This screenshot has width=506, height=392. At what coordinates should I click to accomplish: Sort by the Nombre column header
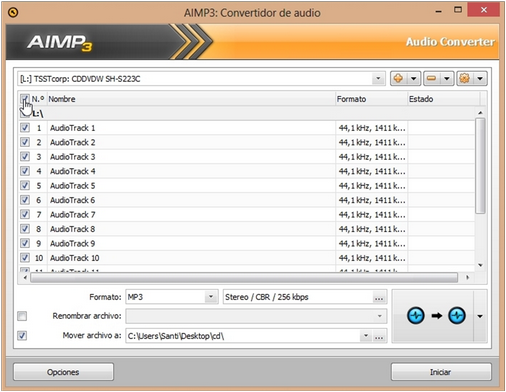click(191, 99)
